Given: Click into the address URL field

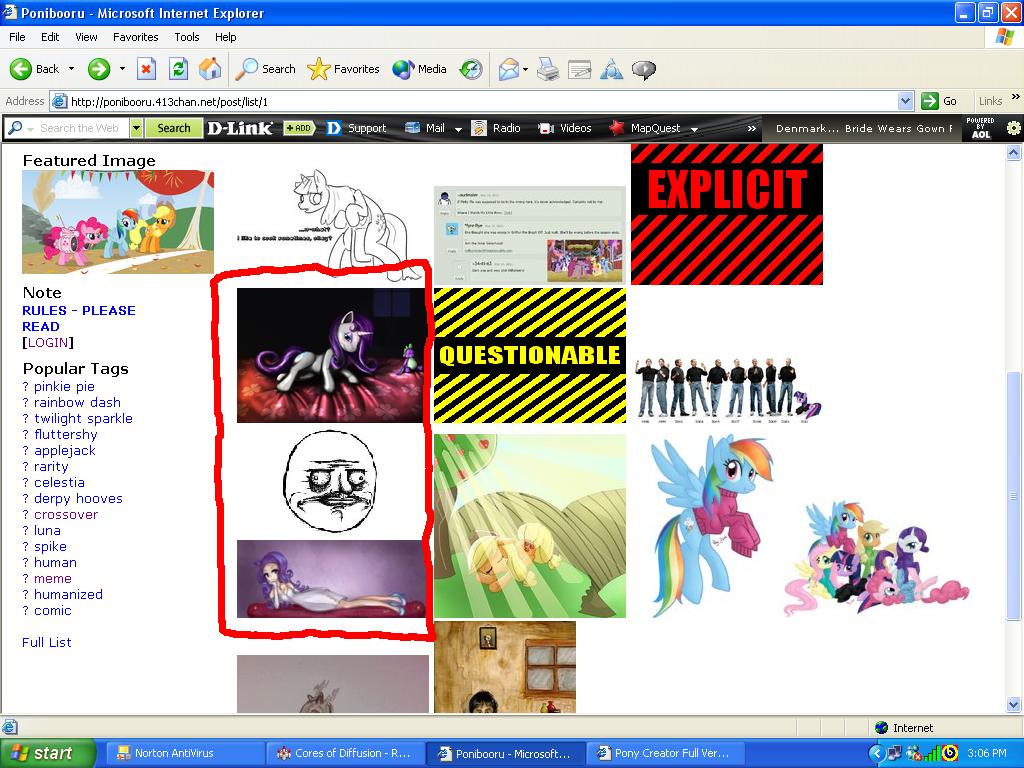Looking at the screenshot, I should coord(482,101).
